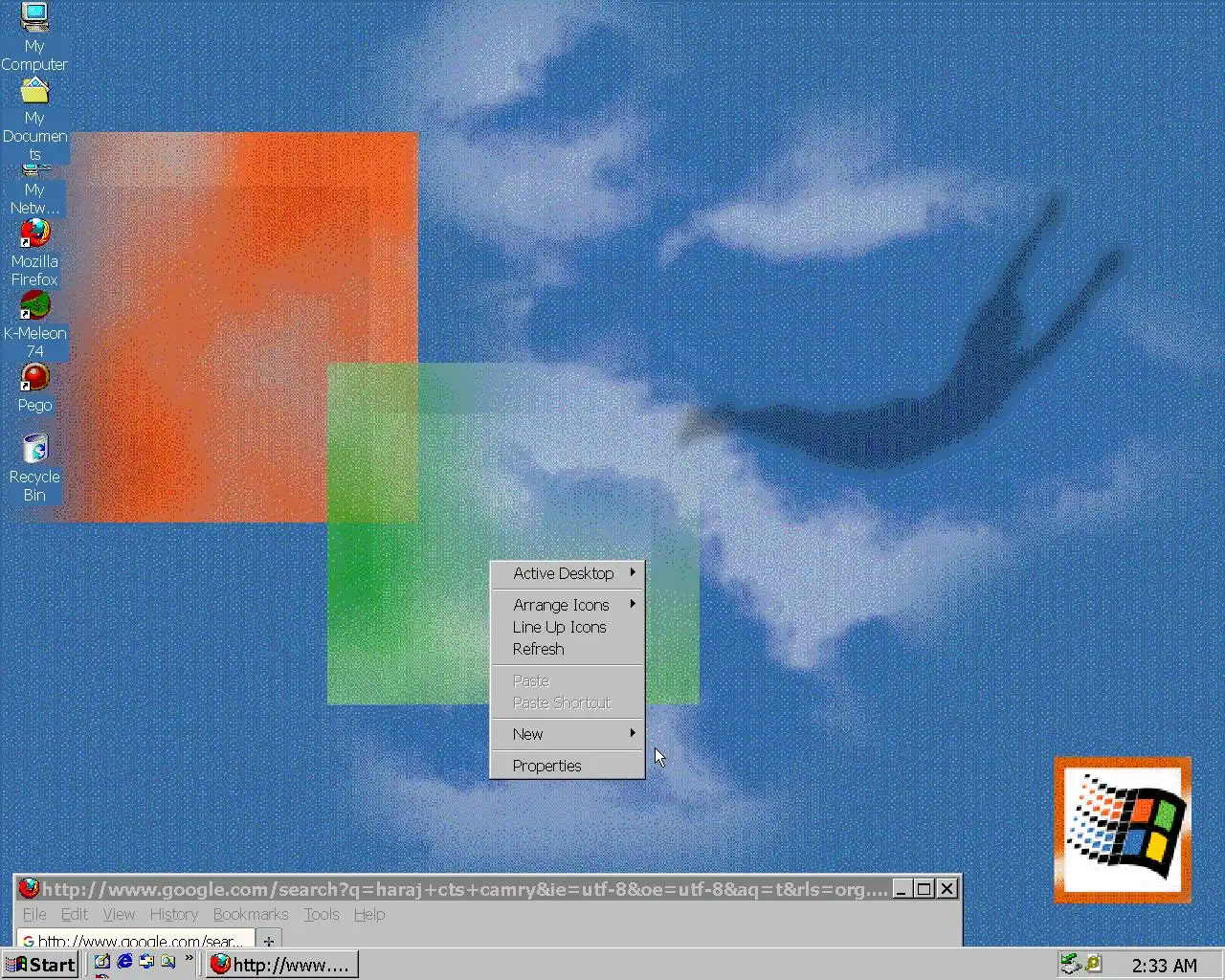Select the My Documents folder icon
Image resolution: width=1225 pixels, height=980 pixels.
click(34, 119)
